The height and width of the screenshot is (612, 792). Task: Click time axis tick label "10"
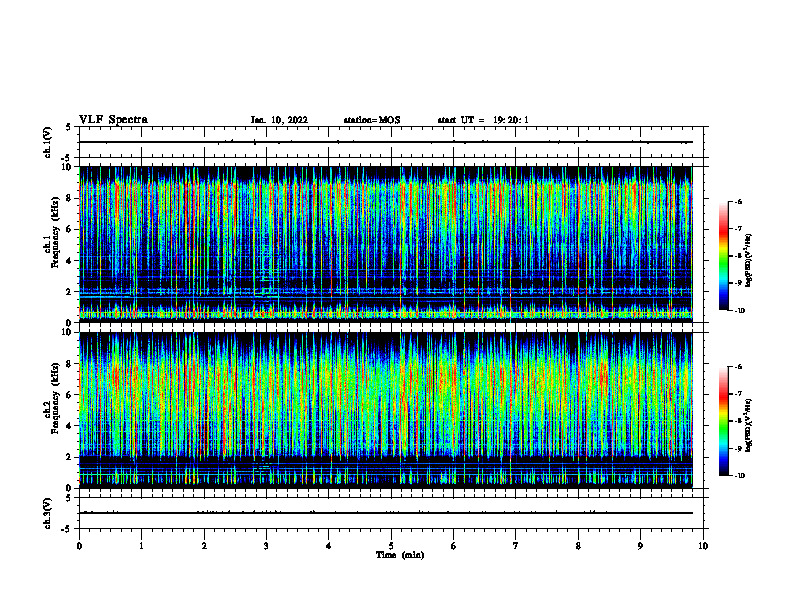click(x=703, y=546)
